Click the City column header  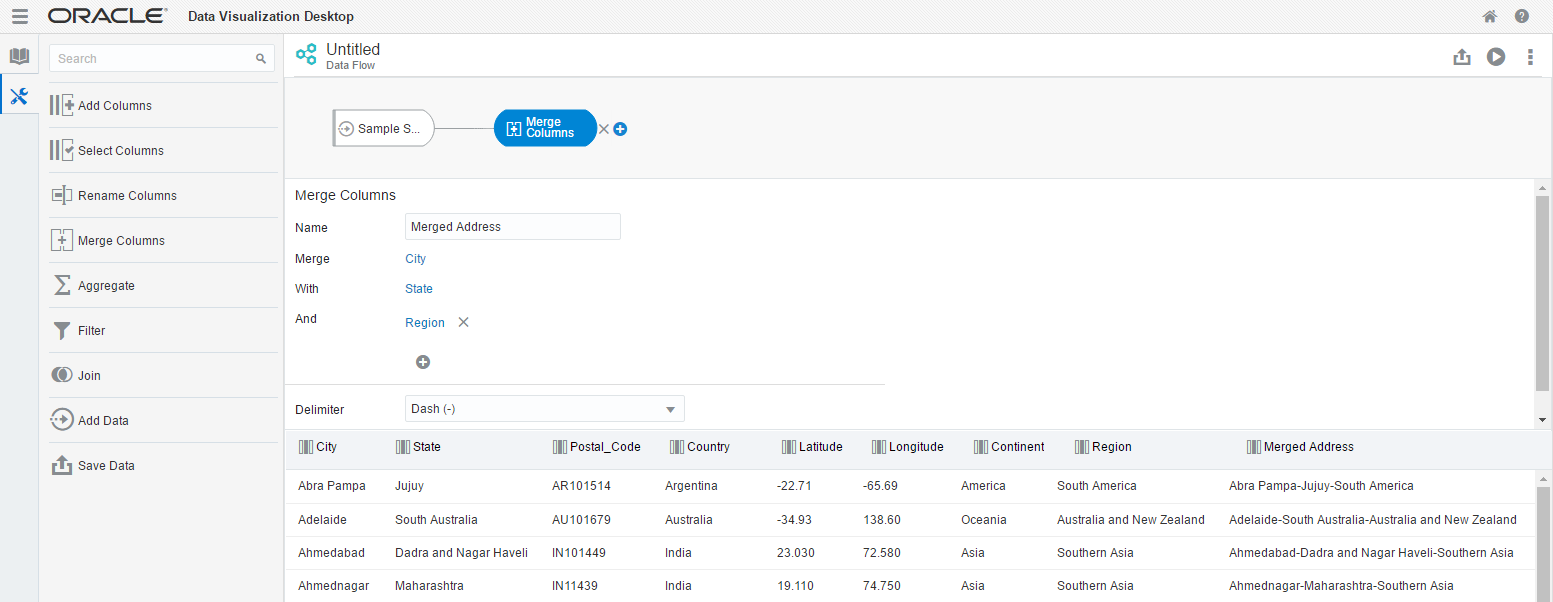[318, 447]
